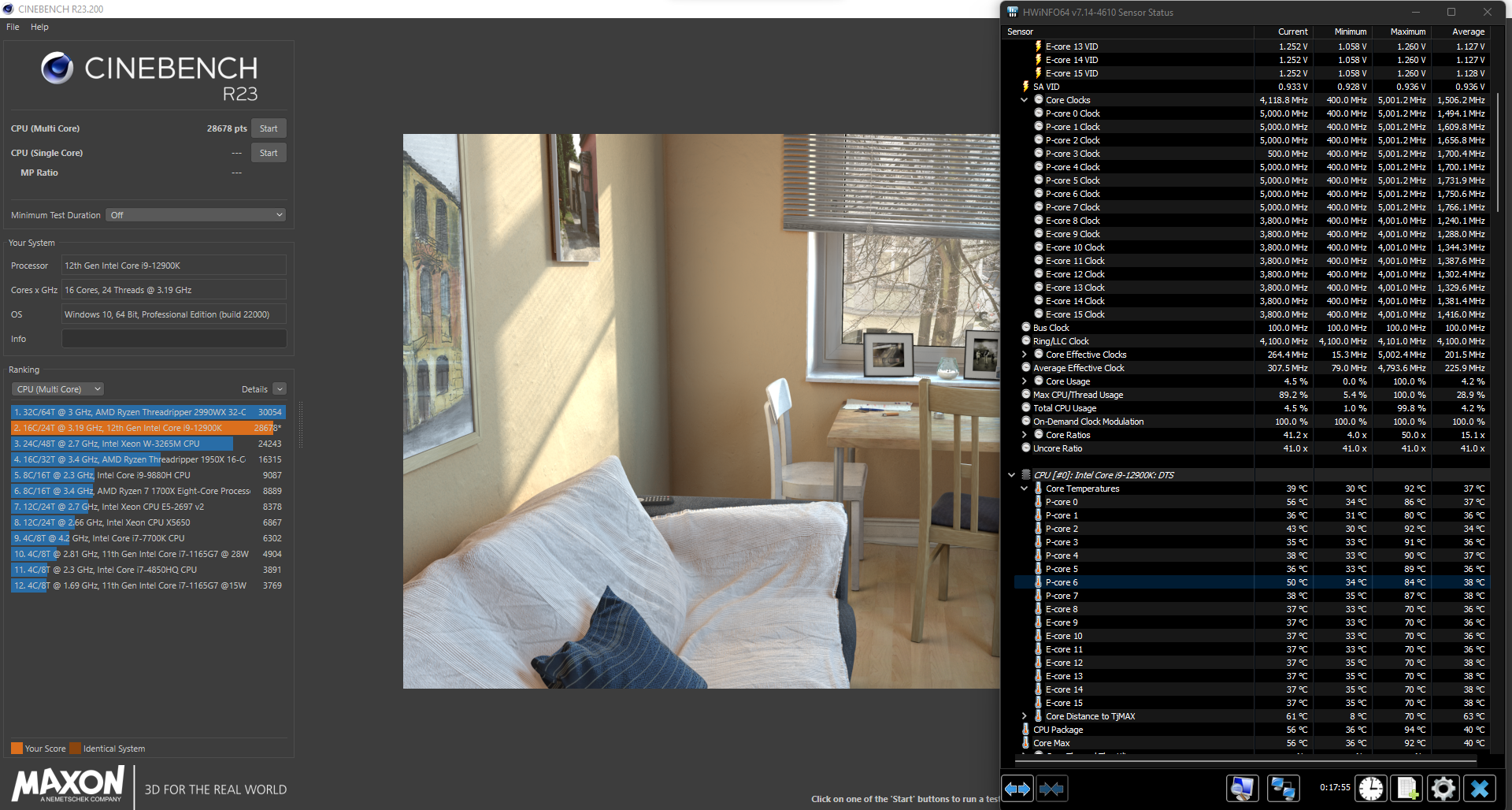
Task: Collapse the Core Clocks section
Action: coord(1025,99)
